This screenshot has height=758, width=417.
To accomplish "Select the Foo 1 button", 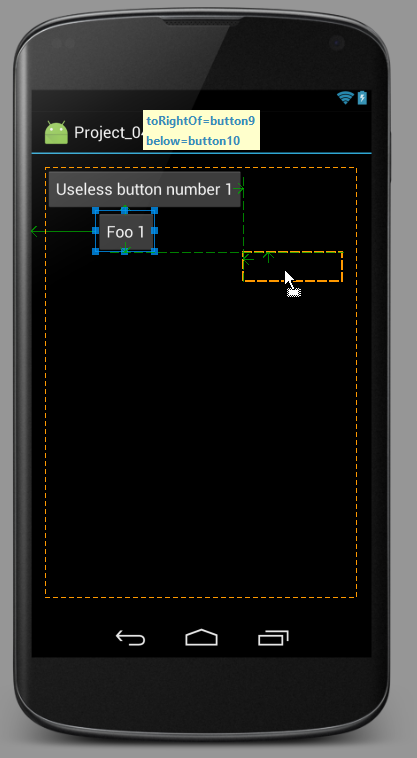I will (125, 232).
